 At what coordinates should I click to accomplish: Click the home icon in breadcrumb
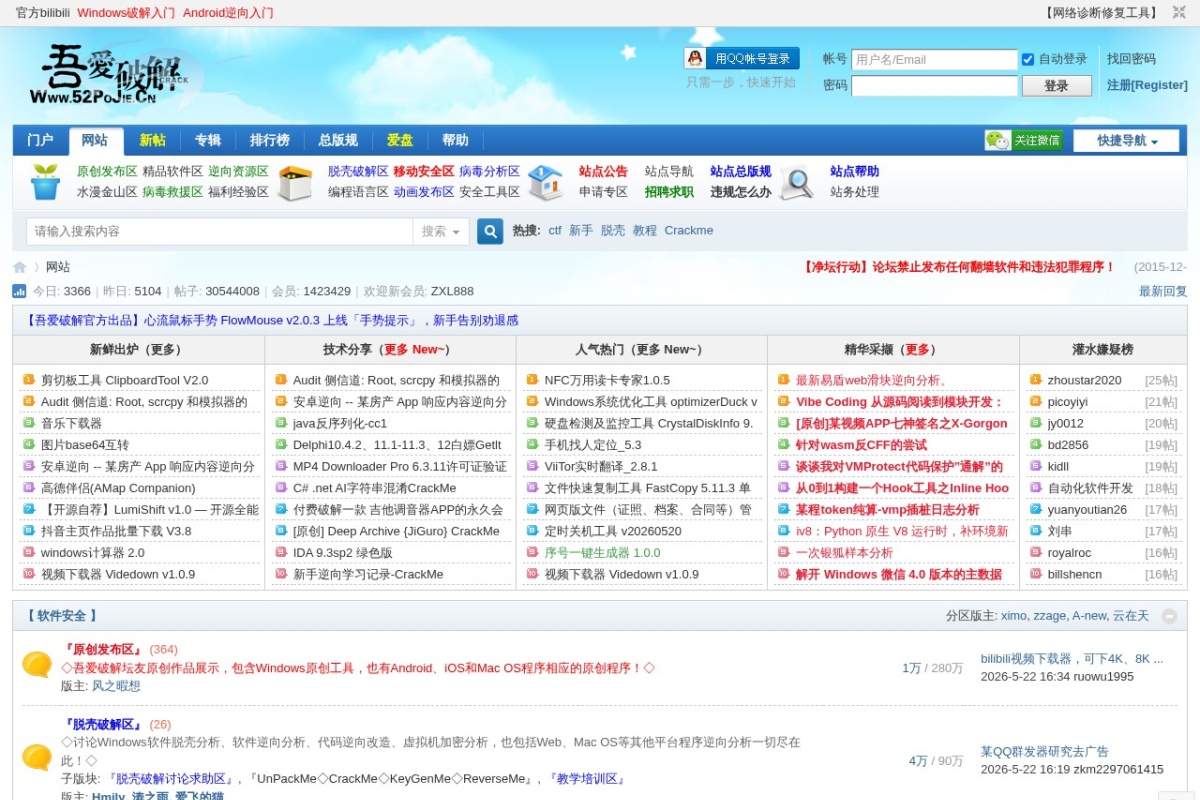click(20, 267)
